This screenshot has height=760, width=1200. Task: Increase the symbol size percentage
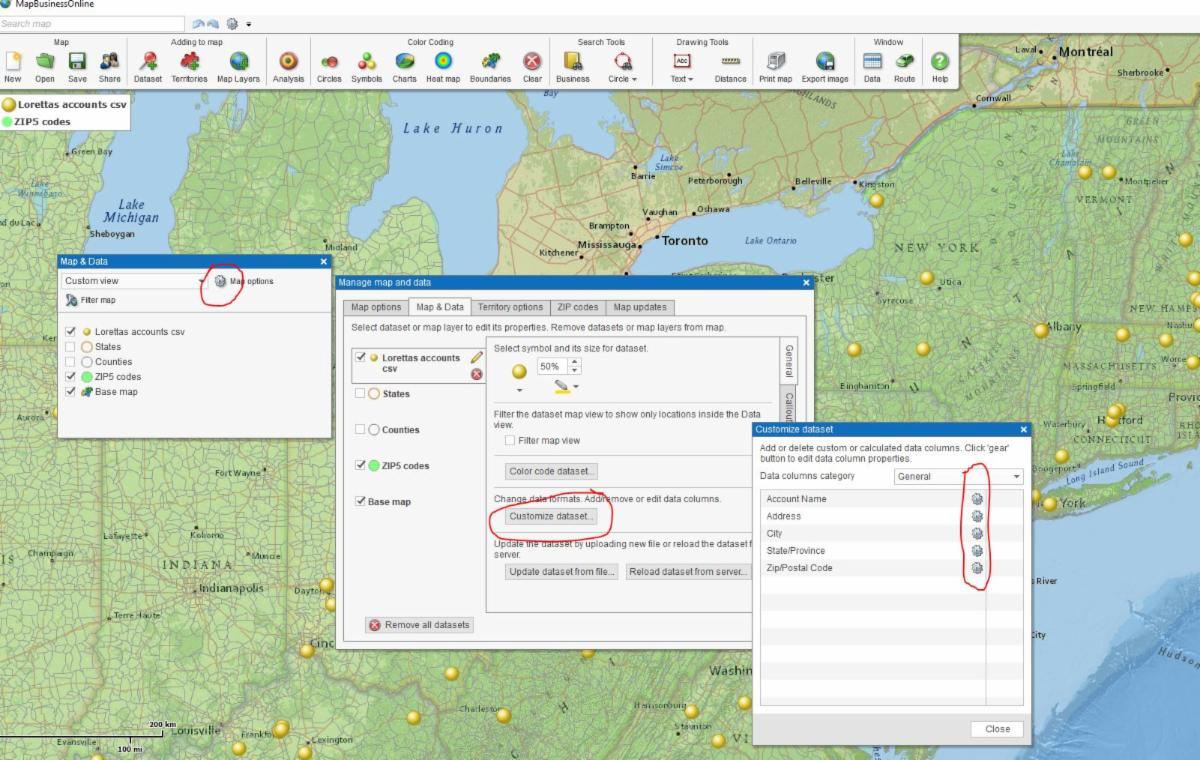pos(574,362)
